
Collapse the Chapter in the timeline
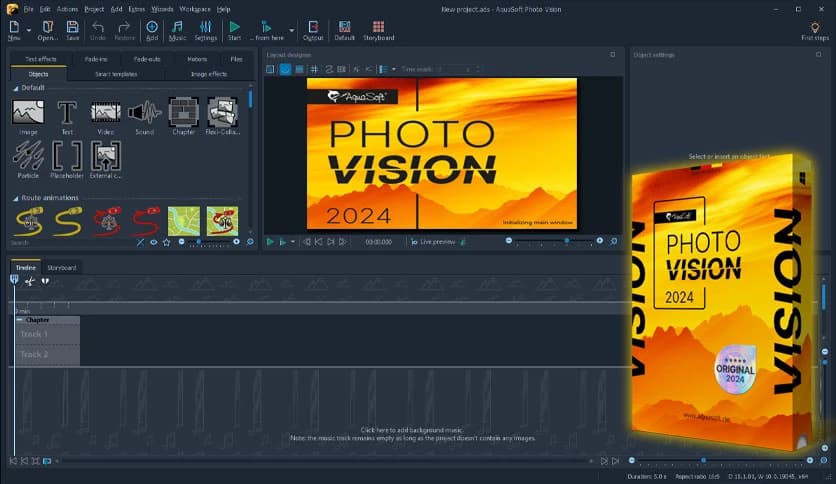tap(20, 320)
